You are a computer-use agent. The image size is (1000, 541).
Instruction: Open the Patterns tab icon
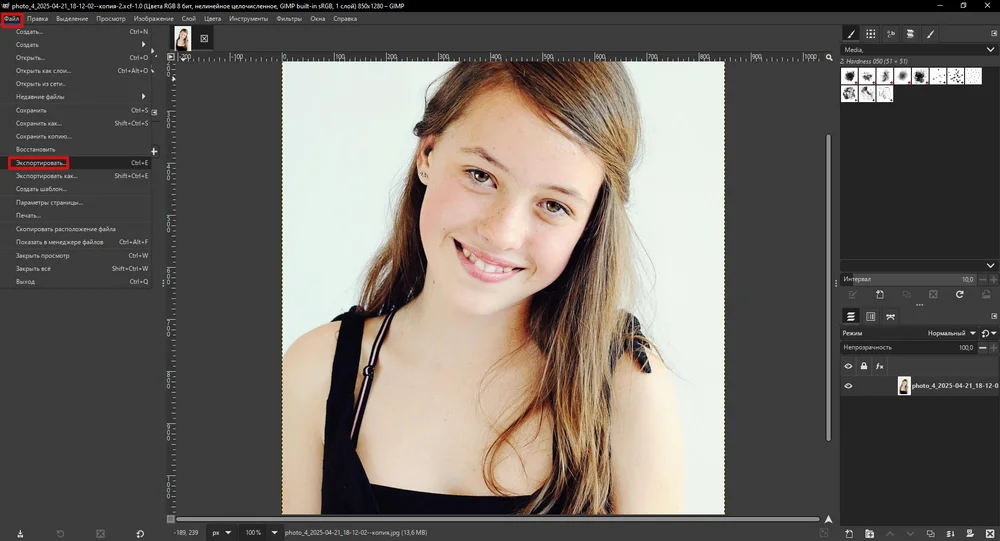pyautogui.click(x=871, y=34)
